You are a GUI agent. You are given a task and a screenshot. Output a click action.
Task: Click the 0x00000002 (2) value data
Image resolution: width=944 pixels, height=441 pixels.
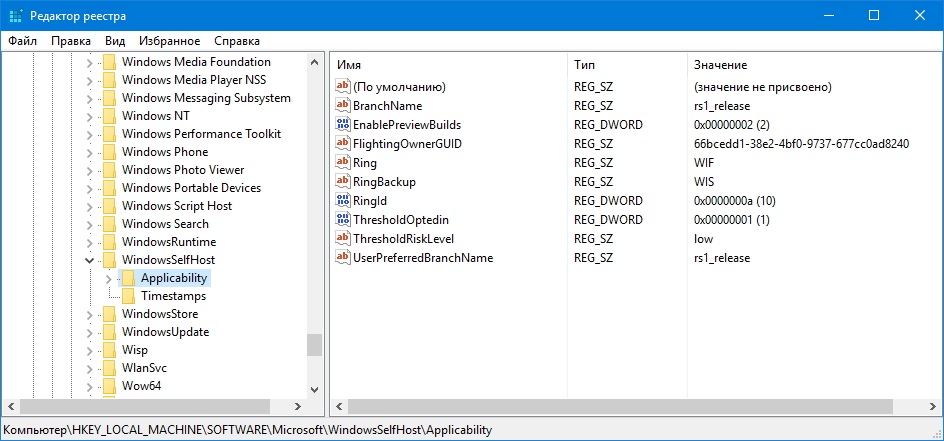[x=731, y=125]
